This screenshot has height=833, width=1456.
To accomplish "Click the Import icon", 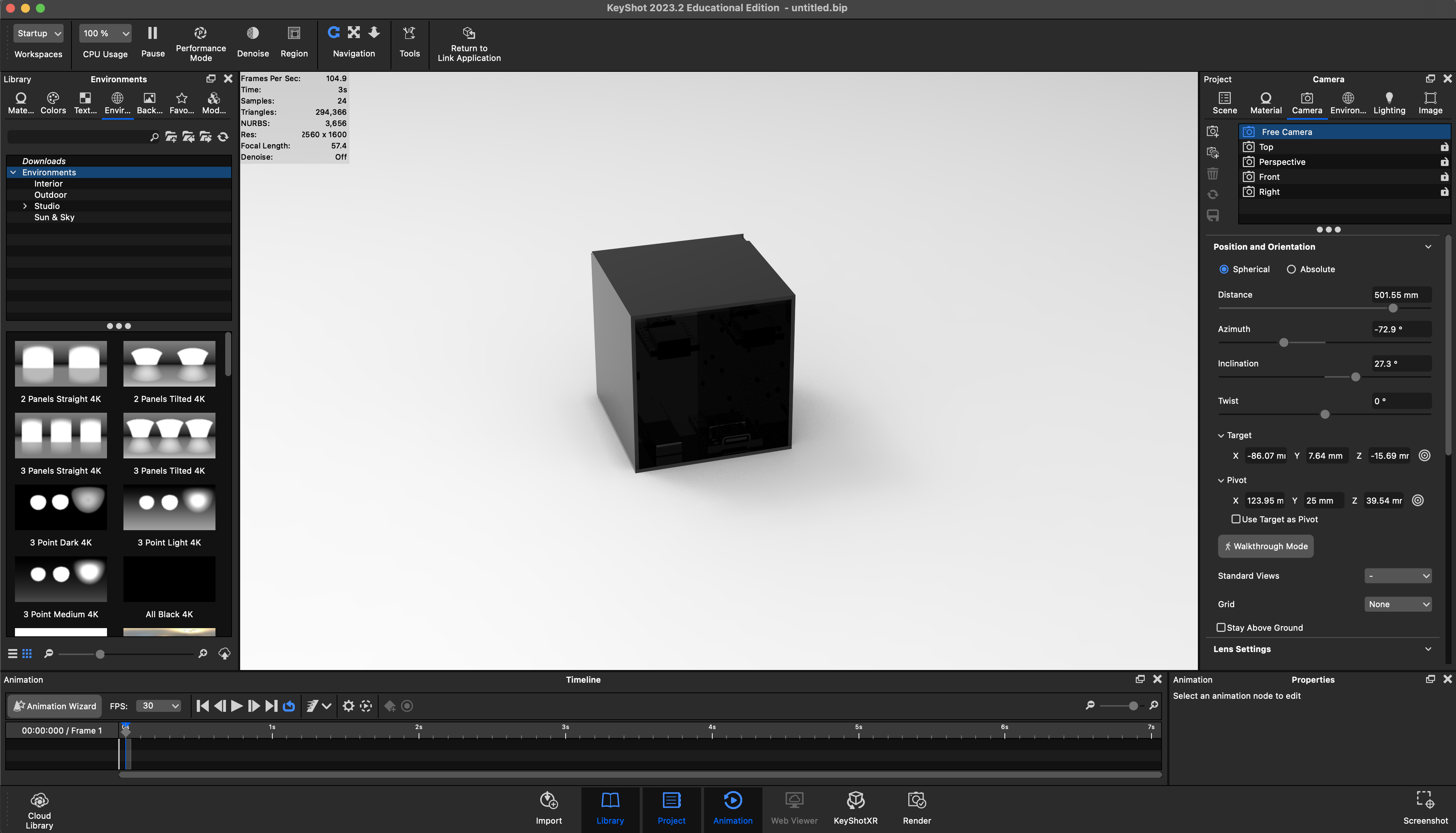I will click(x=548, y=800).
